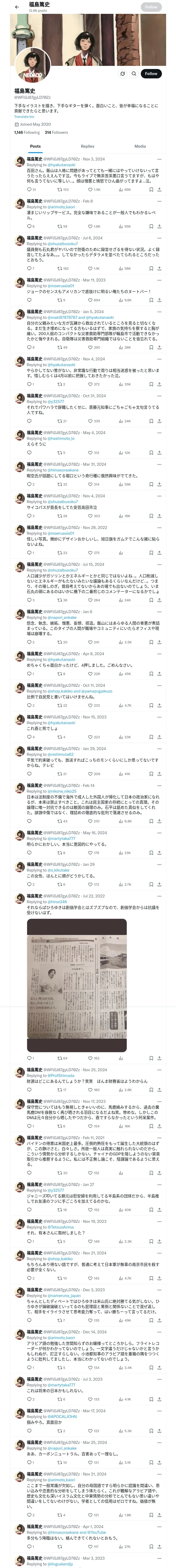Click the Translate bio link
Screen dimensions: 176x1568
click(x=24, y=116)
